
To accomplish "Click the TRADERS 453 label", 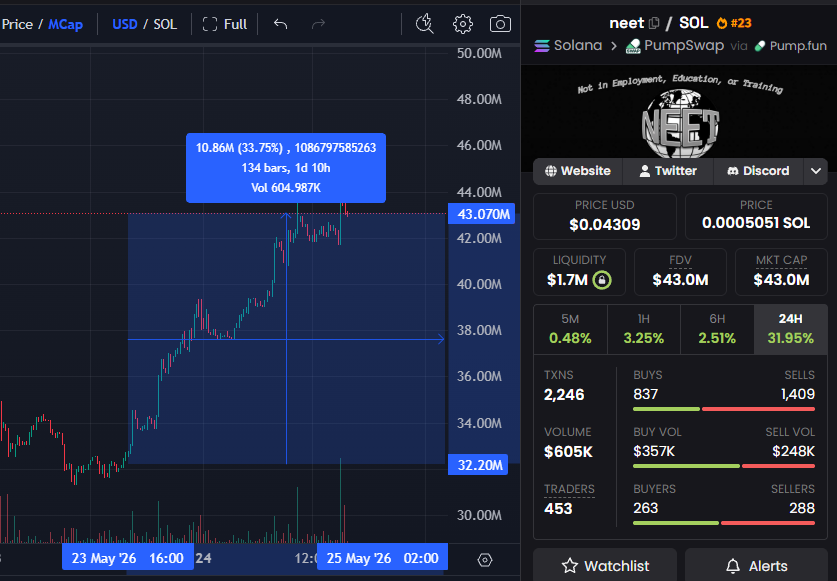I will coord(569,489).
